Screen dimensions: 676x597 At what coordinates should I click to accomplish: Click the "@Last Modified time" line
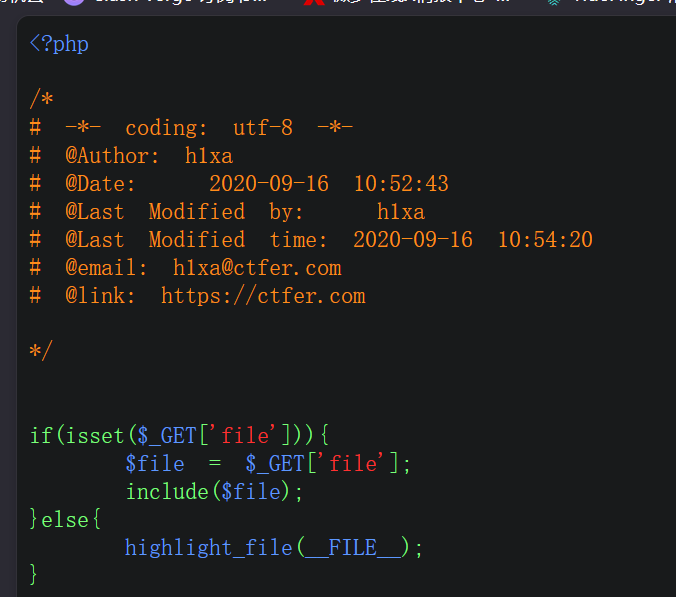pos(311,240)
